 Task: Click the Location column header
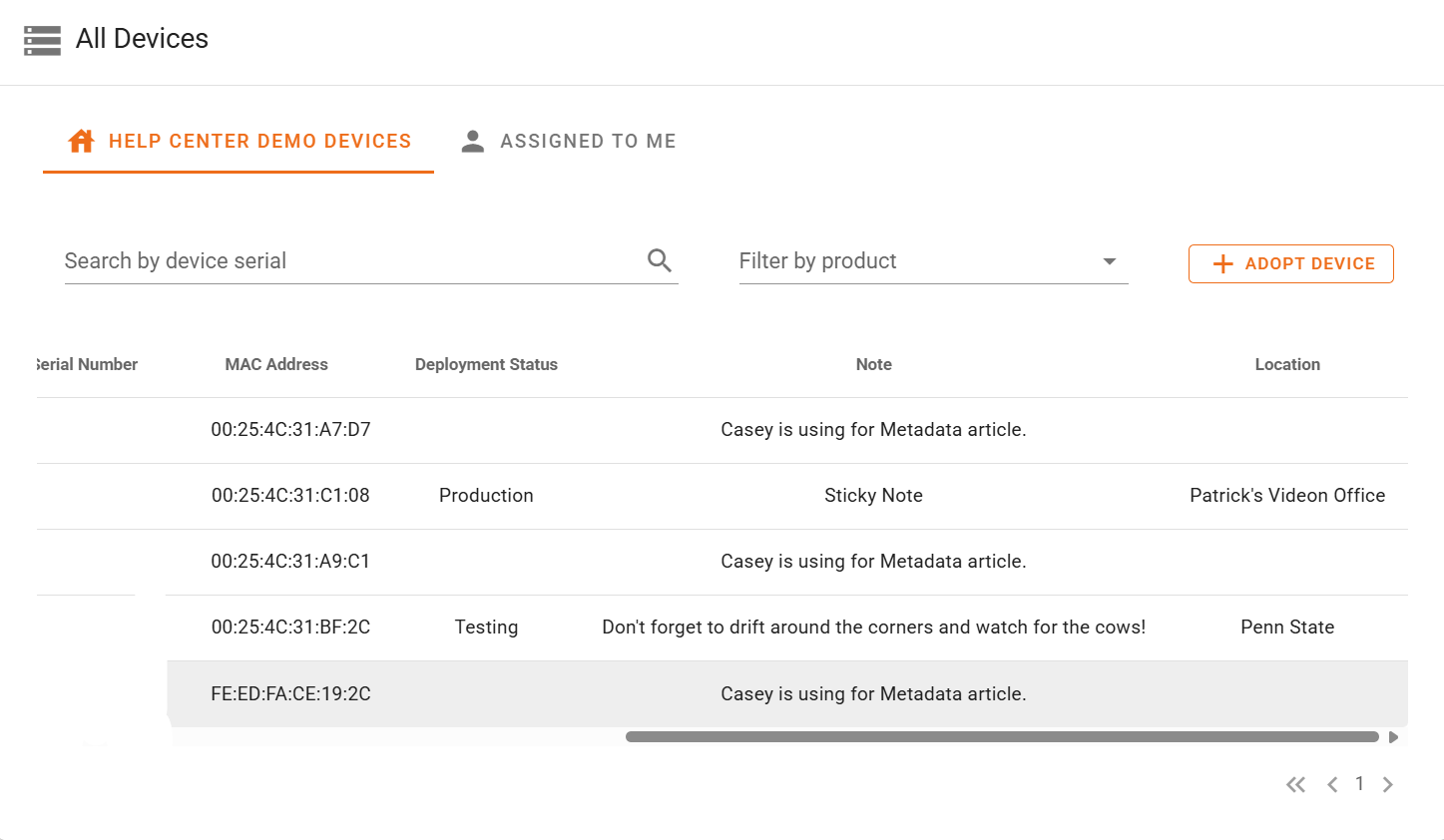tap(1287, 364)
